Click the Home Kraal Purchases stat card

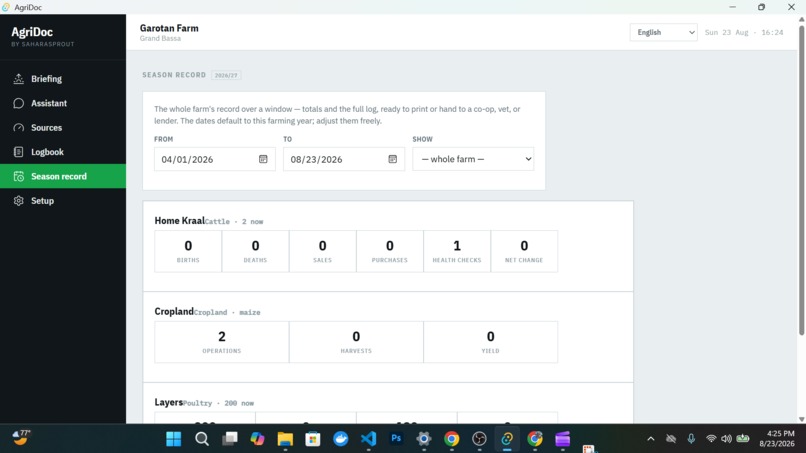coord(390,251)
